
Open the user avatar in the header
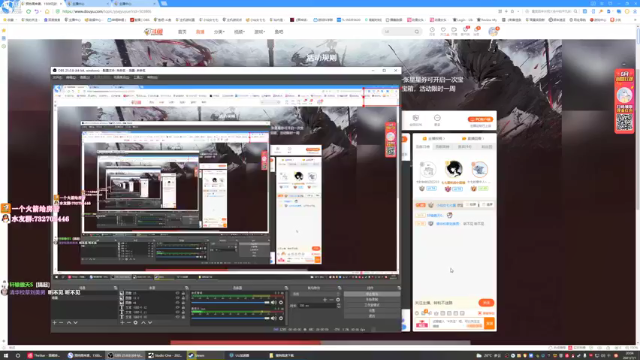coord(493,31)
